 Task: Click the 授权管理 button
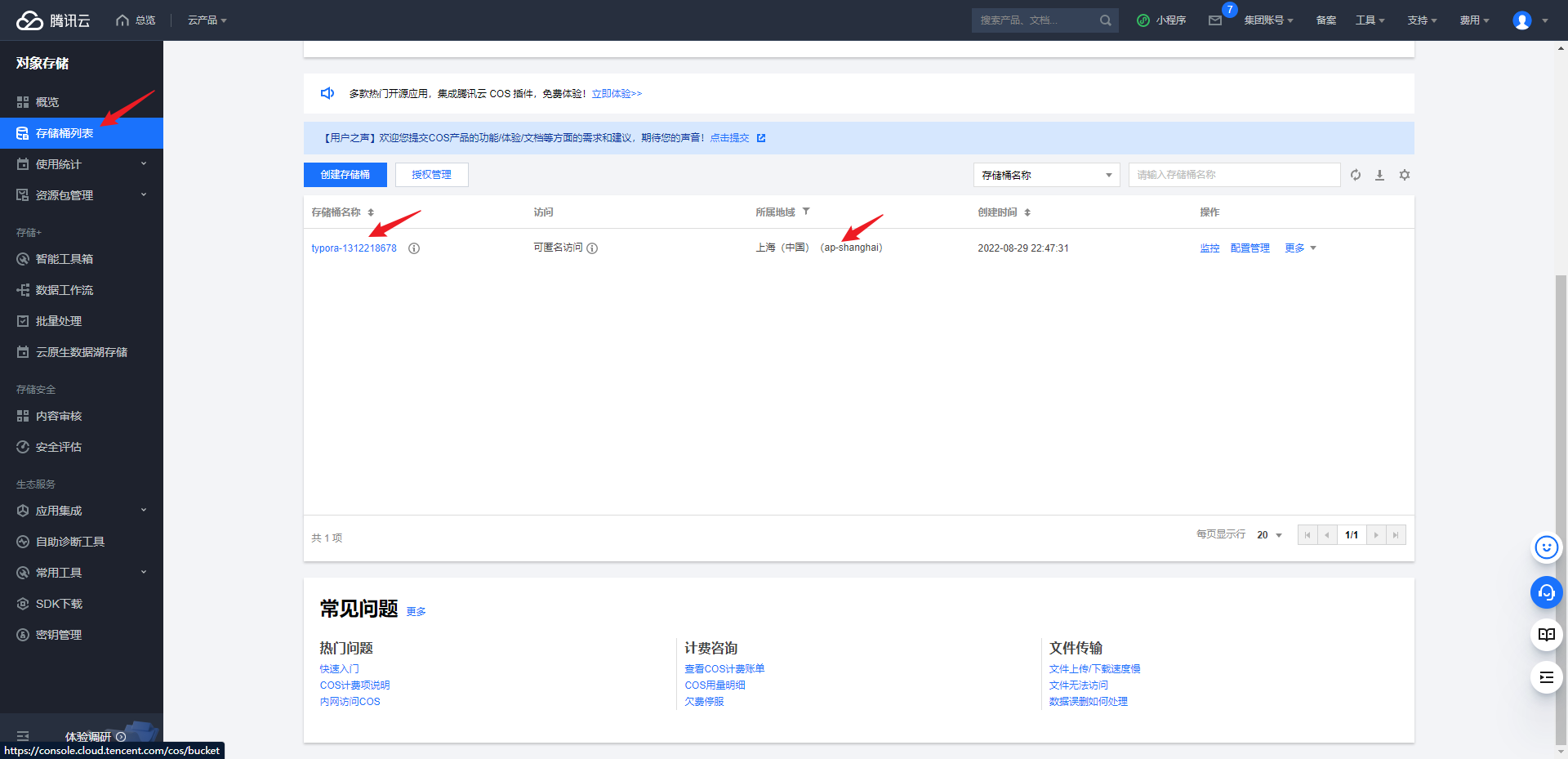[432, 175]
